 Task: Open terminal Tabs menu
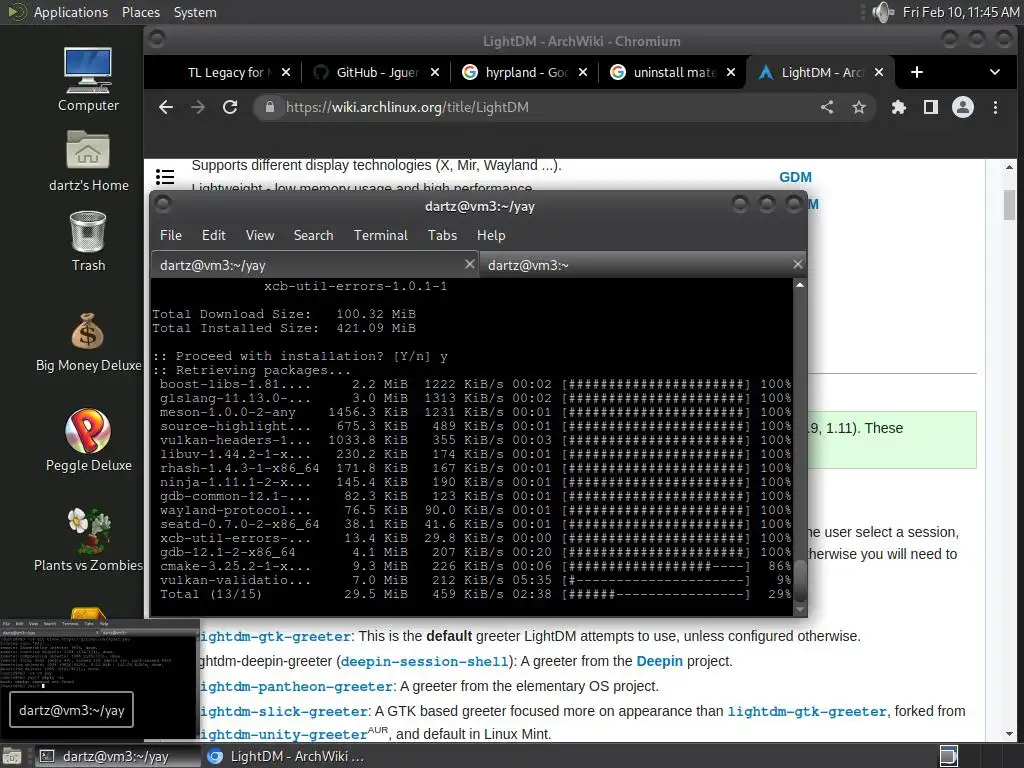[x=442, y=235]
